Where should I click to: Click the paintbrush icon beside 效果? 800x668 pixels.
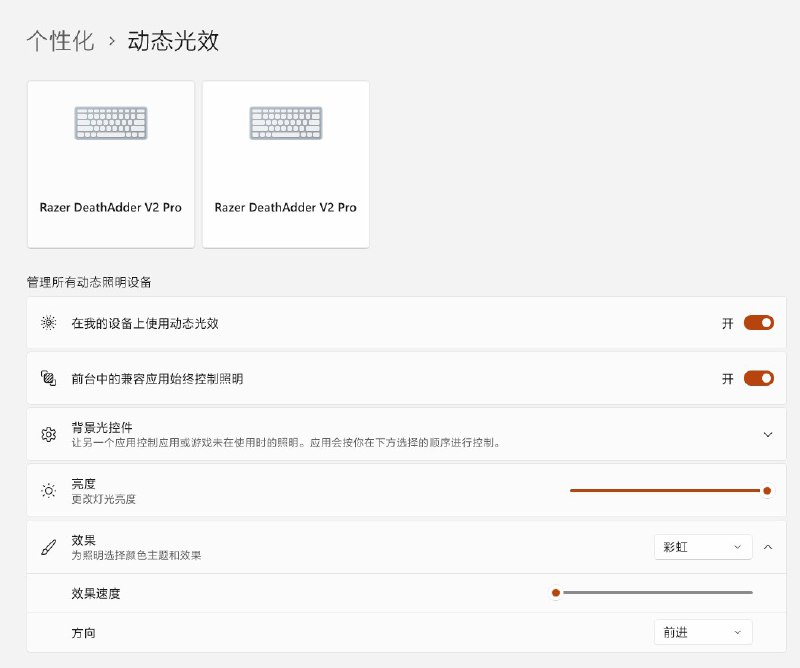[48, 547]
